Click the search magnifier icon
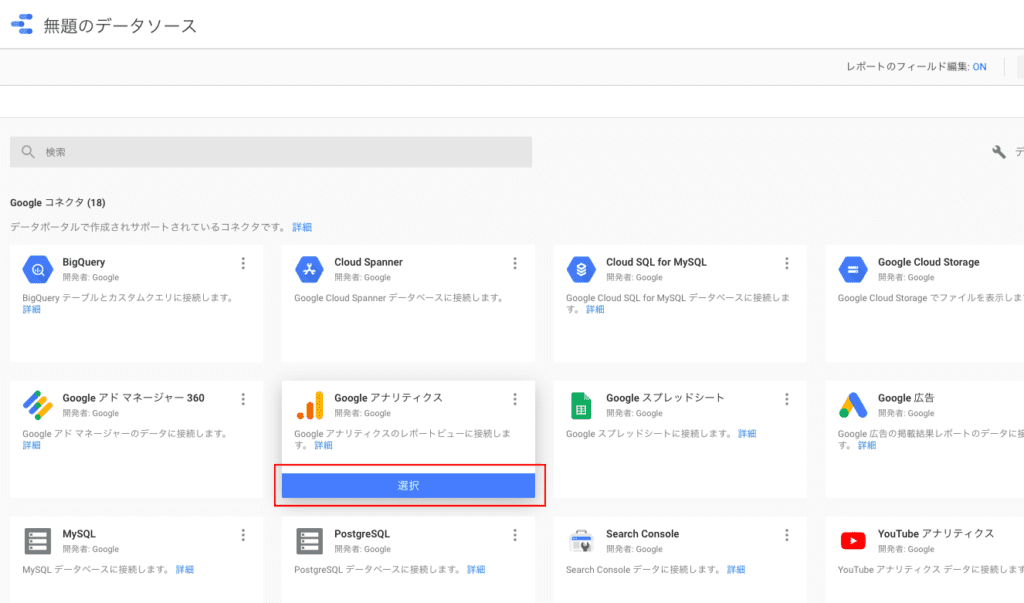This screenshot has width=1024, height=603. [x=28, y=152]
